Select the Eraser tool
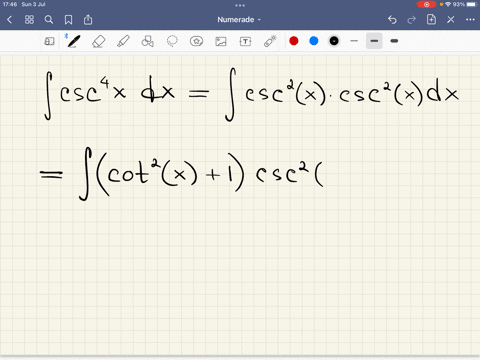Image resolution: width=480 pixels, height=360 pixels. point(98,41)
